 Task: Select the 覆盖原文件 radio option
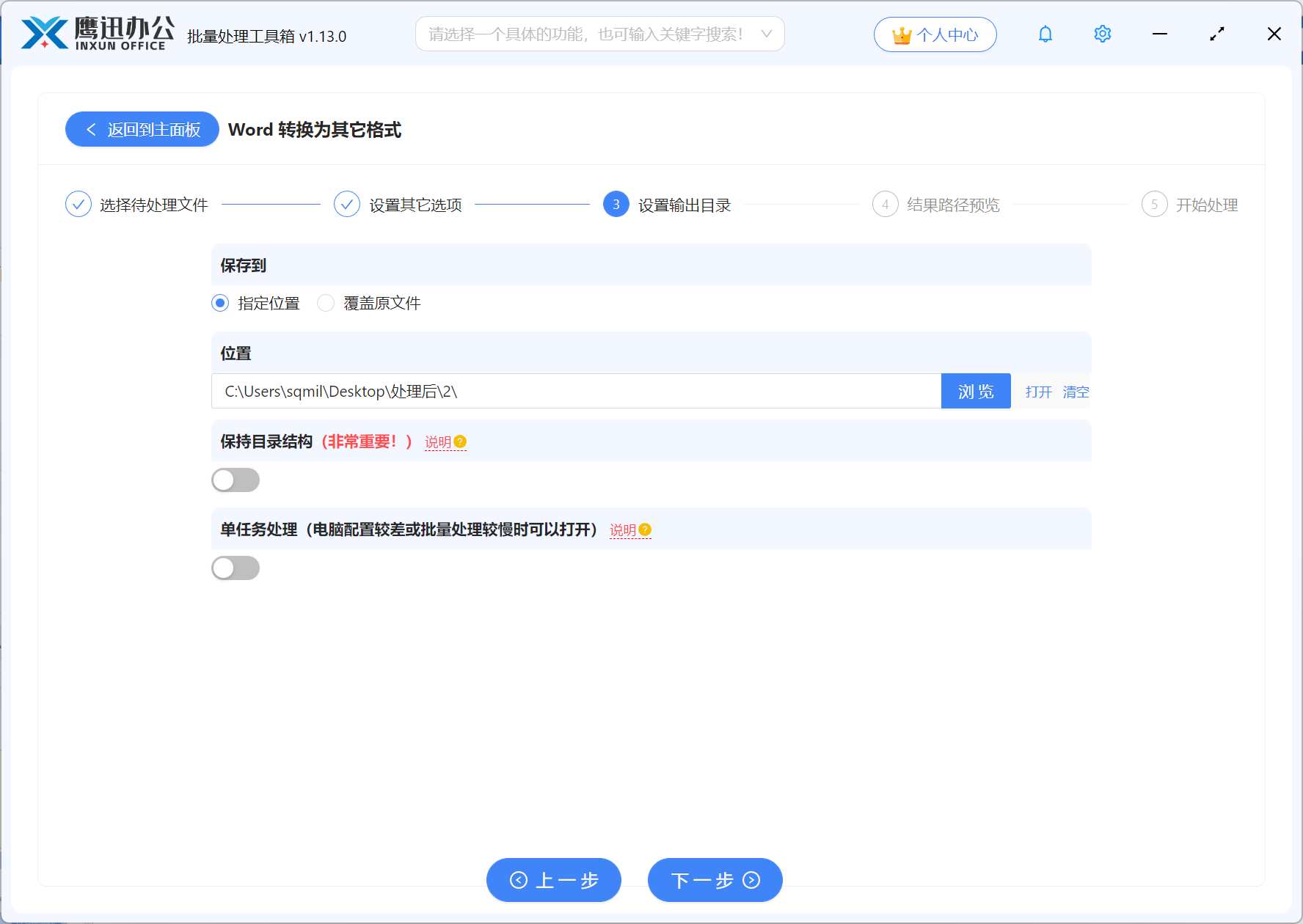[x=325, y=303]
